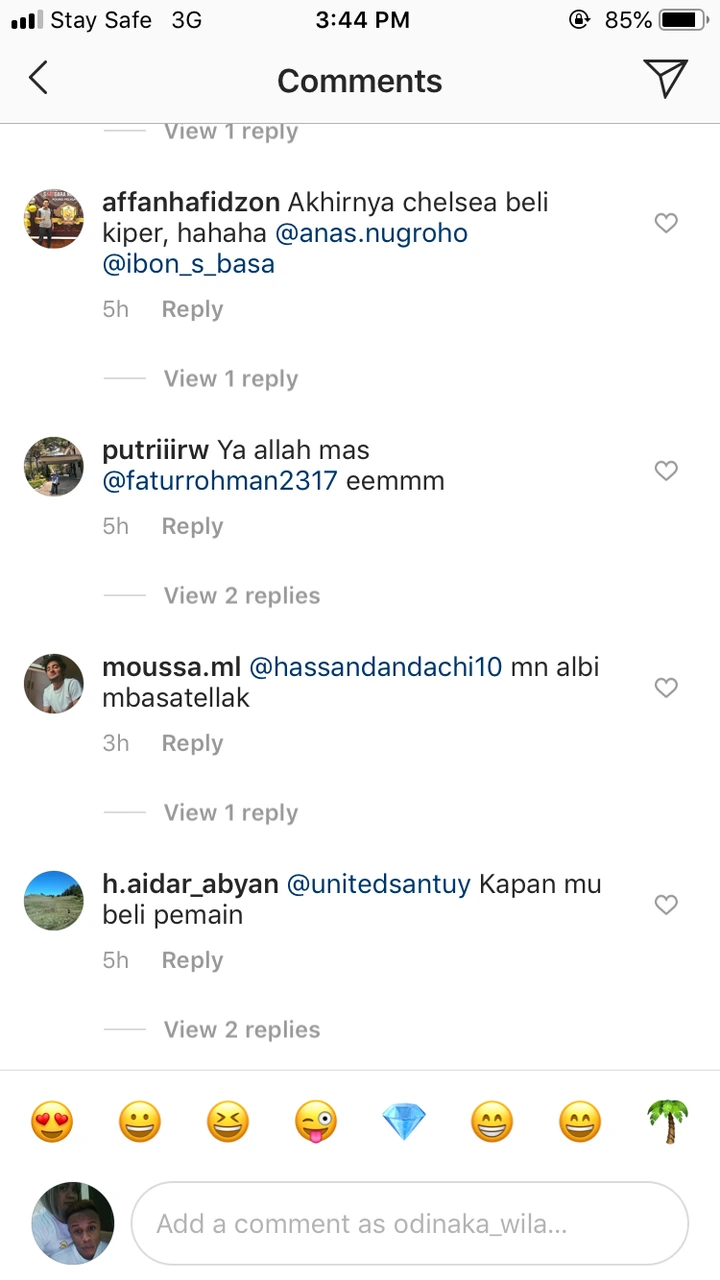Expand View 2 replies under h.aidar_abyan
The height and width of the screenshot is (1280, 720).
(242, 1030)
